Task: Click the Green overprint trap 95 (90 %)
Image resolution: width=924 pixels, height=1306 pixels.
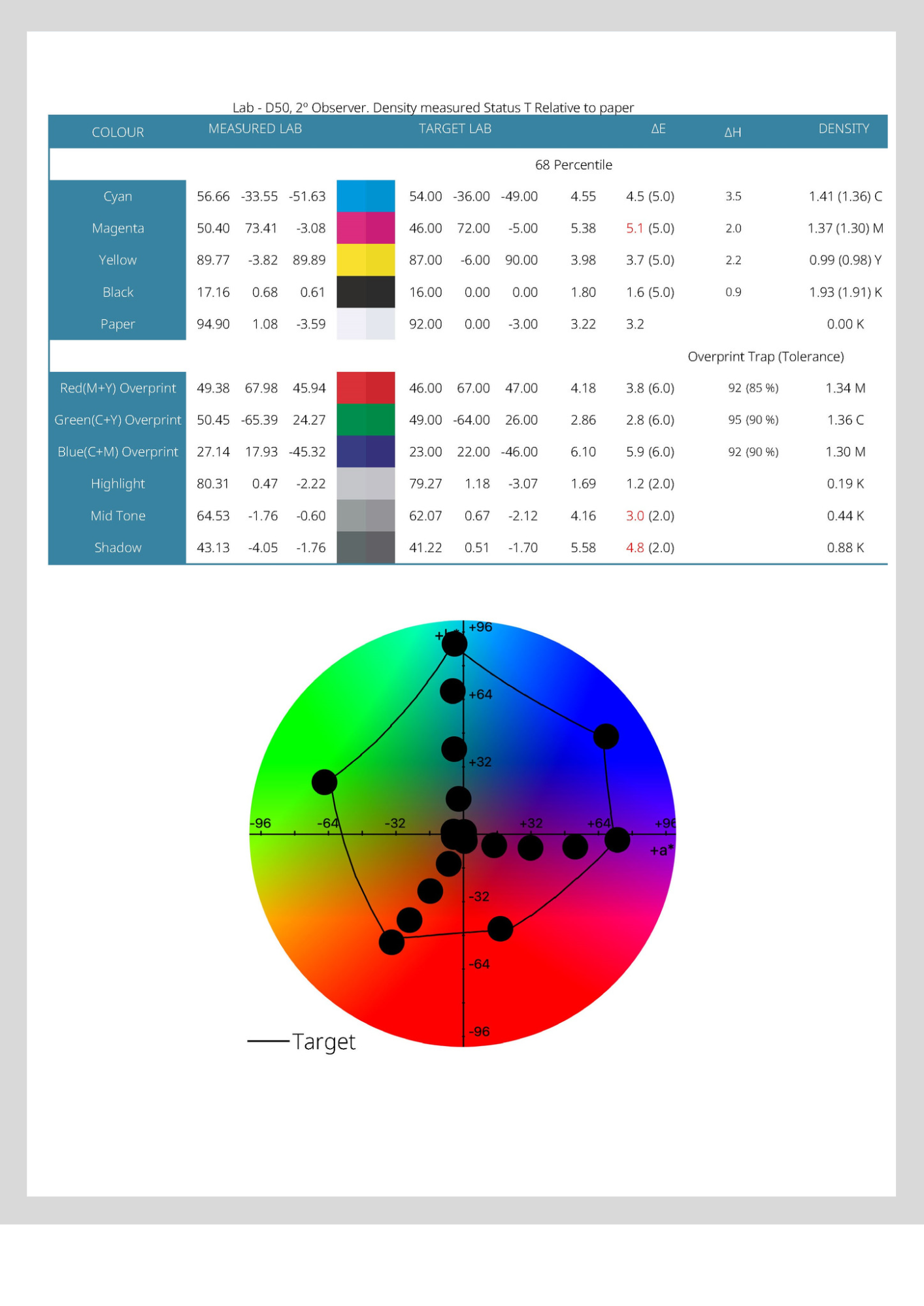Action: (x=753, y=419)
